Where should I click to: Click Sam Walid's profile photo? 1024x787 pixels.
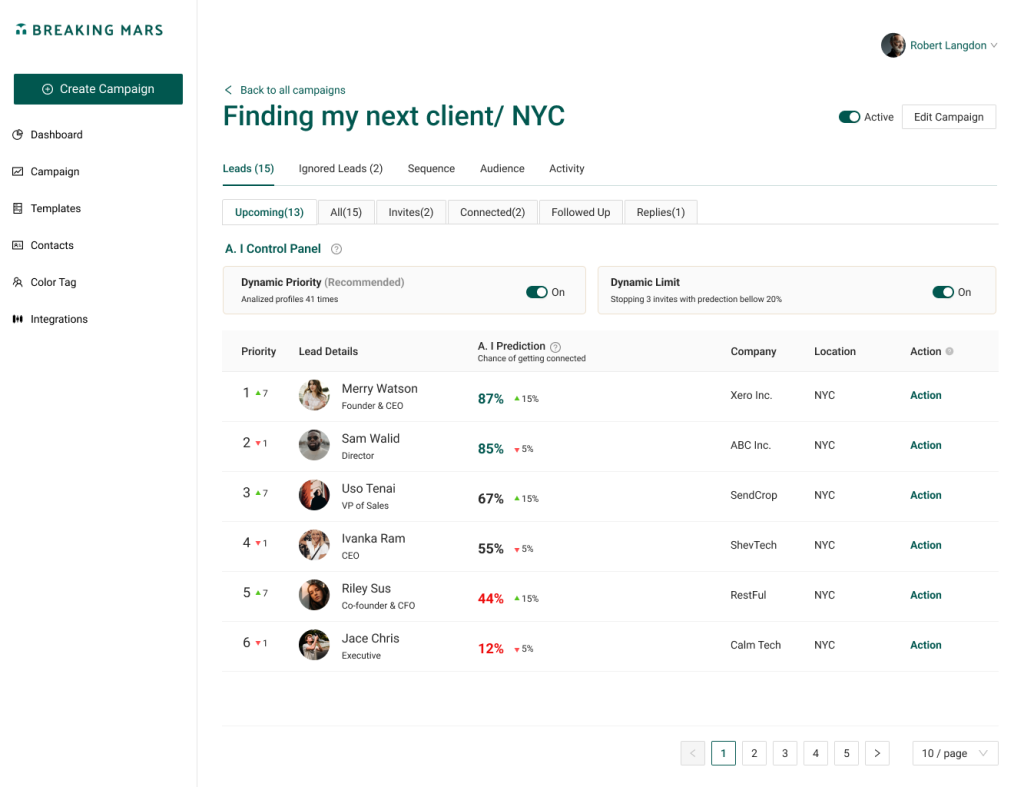tap(314, 445)
